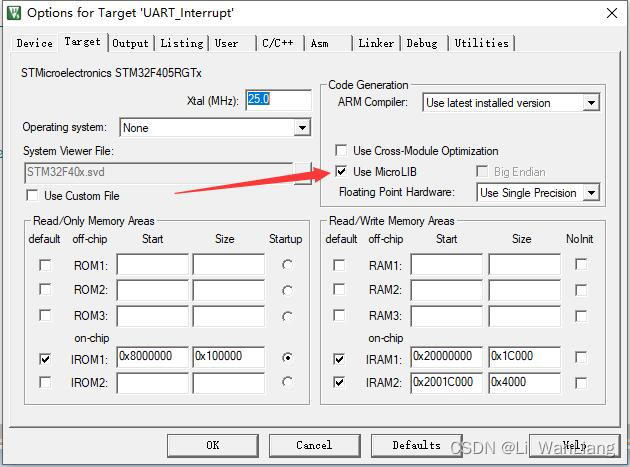
Task: Select the IROM2 Startup radio button
Action: (x=287, y=382)
